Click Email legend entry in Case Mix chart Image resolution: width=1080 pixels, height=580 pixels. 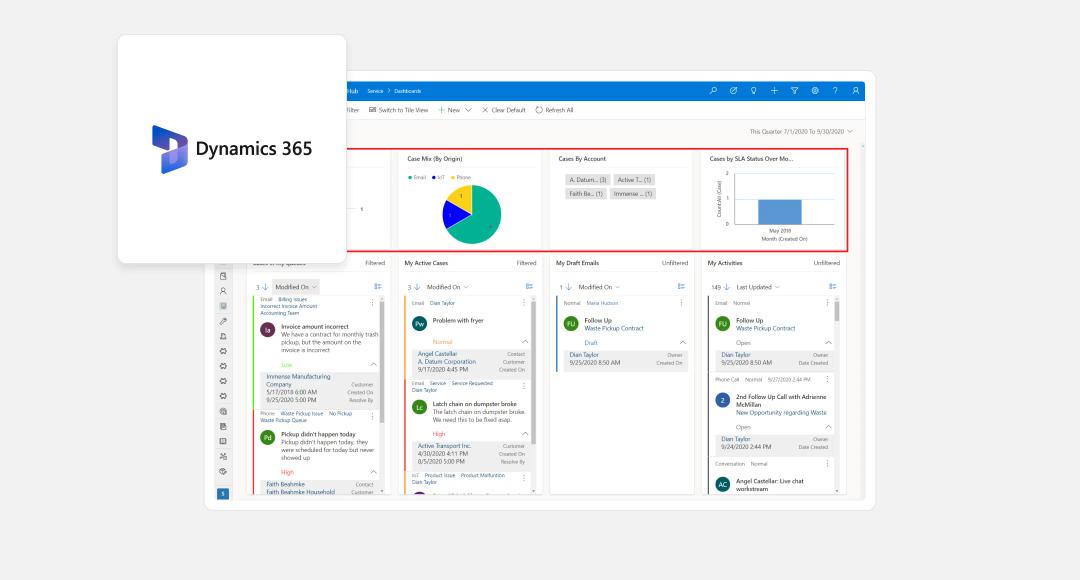[417, 178]
